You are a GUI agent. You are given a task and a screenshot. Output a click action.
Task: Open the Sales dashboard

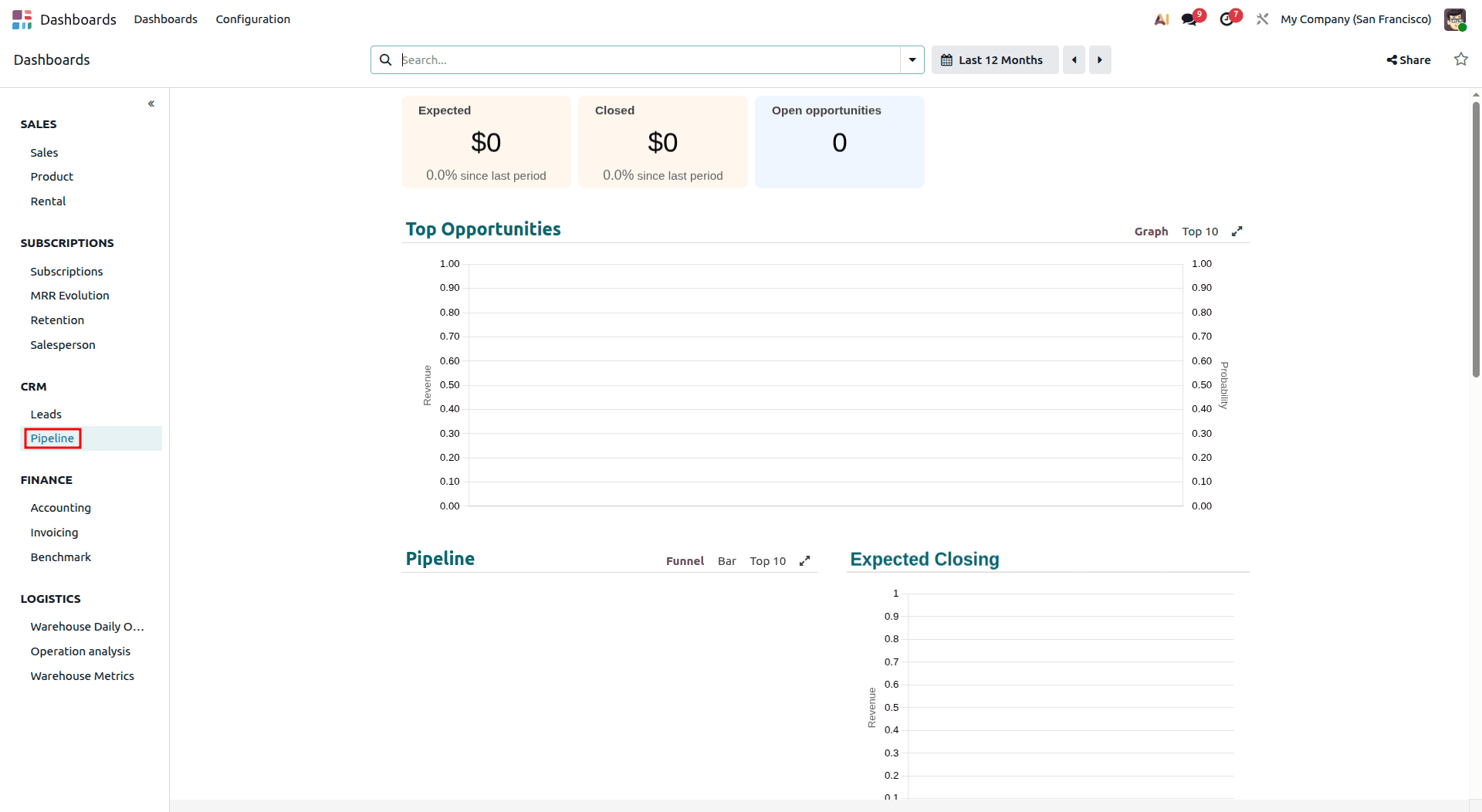pyautogui.click(x=44, y=153)
